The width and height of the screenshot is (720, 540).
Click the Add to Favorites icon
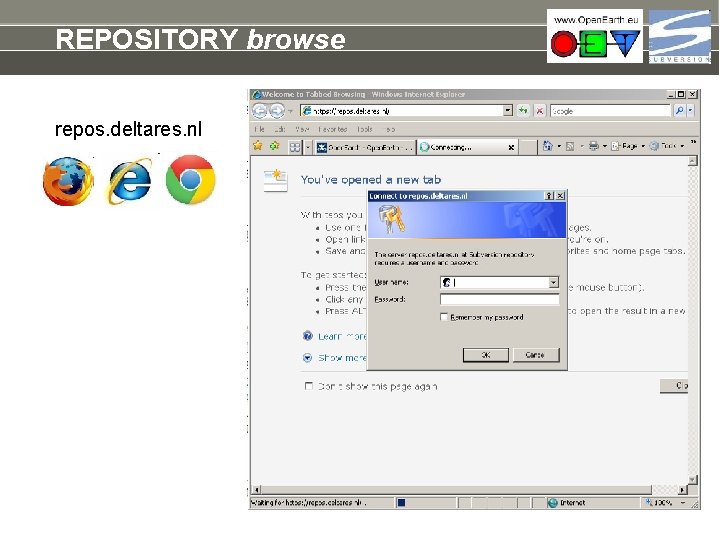click(275, 146)
